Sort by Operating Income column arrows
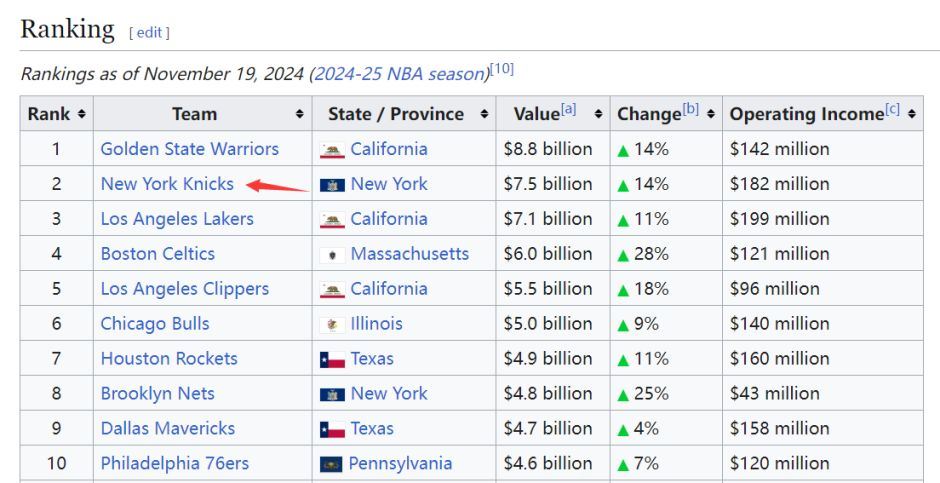 pos(912,114)
